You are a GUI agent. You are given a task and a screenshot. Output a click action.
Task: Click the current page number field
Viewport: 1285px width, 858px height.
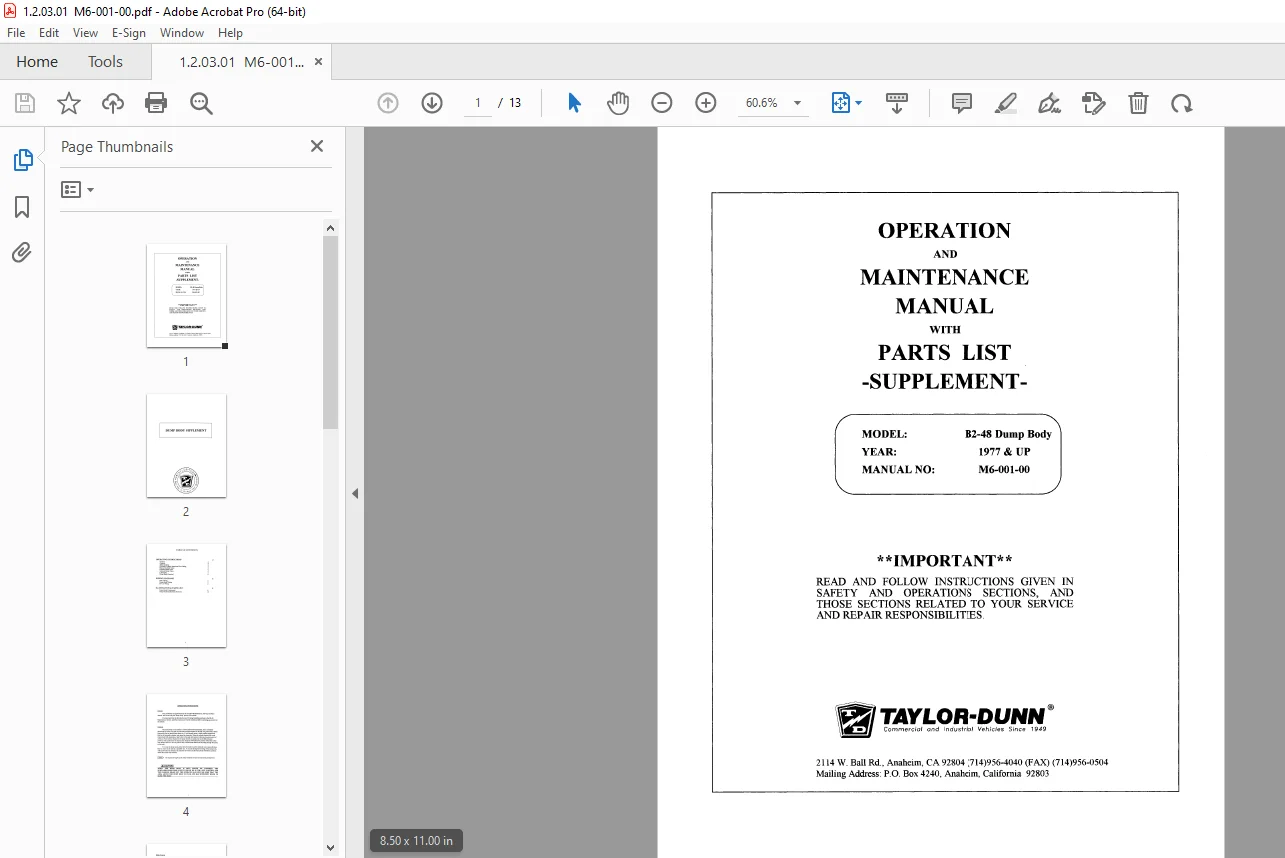[x=478, y=103]
